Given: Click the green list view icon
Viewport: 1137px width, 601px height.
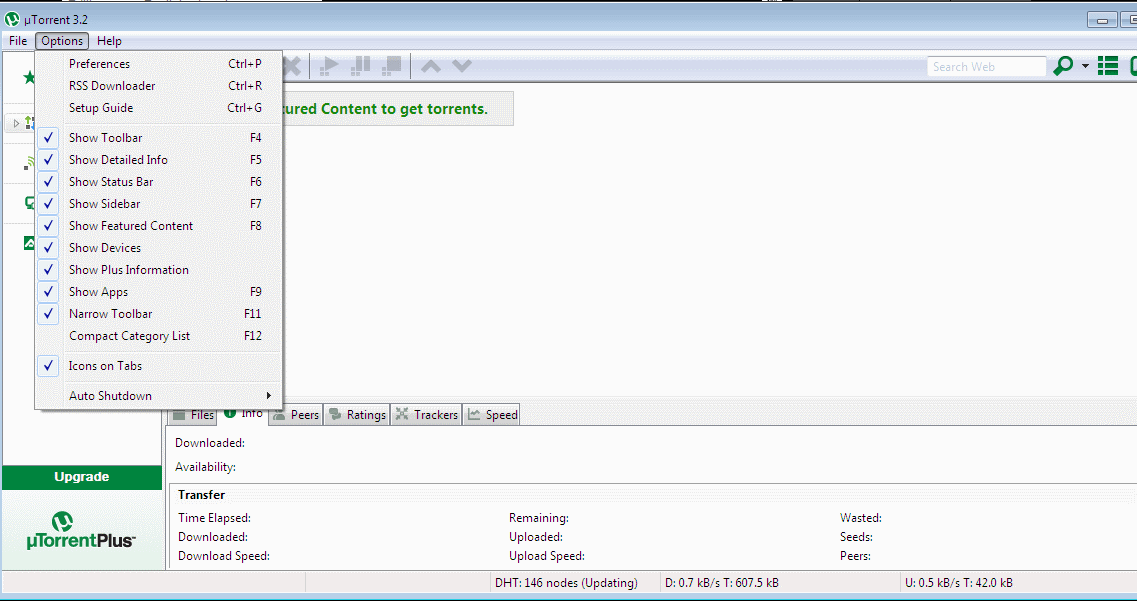Looking at the screenshot, I should pos(1107,66).
